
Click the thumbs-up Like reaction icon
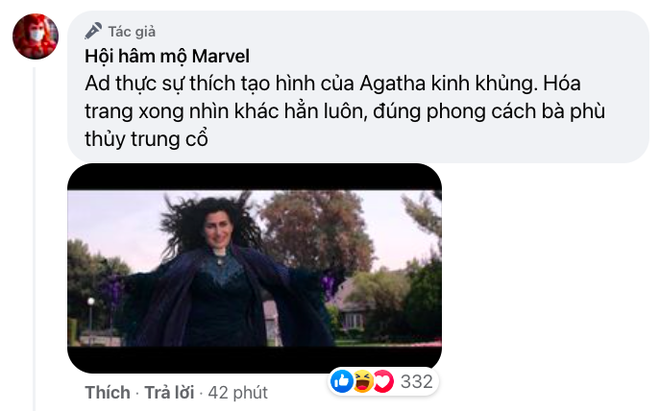click(x=342, y=381)
